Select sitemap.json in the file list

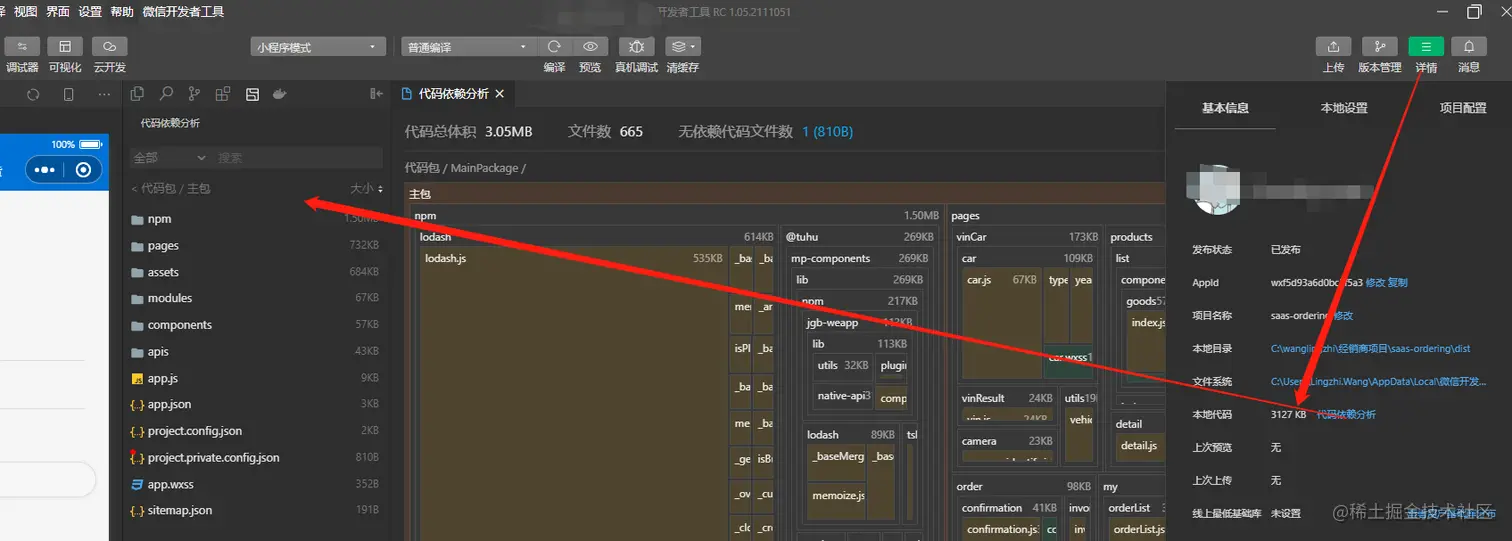pyautogui.click(x=255, y=510)
